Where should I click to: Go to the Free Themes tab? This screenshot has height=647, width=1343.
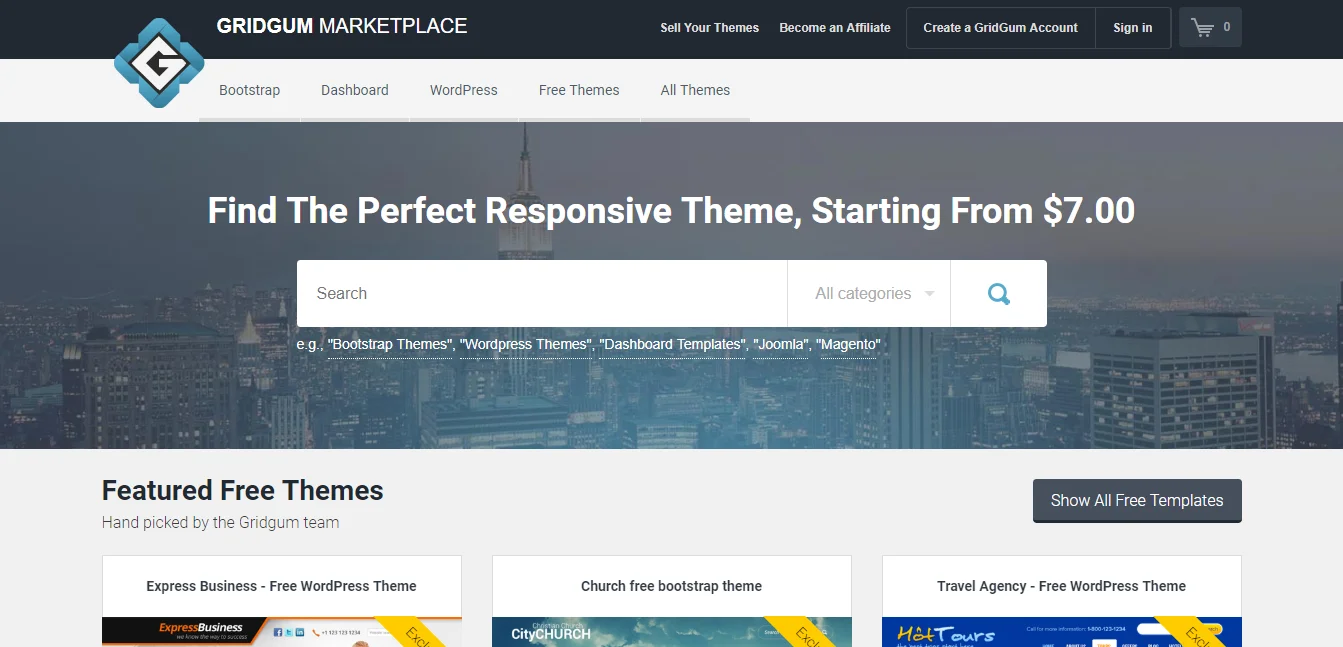[579, 90]
